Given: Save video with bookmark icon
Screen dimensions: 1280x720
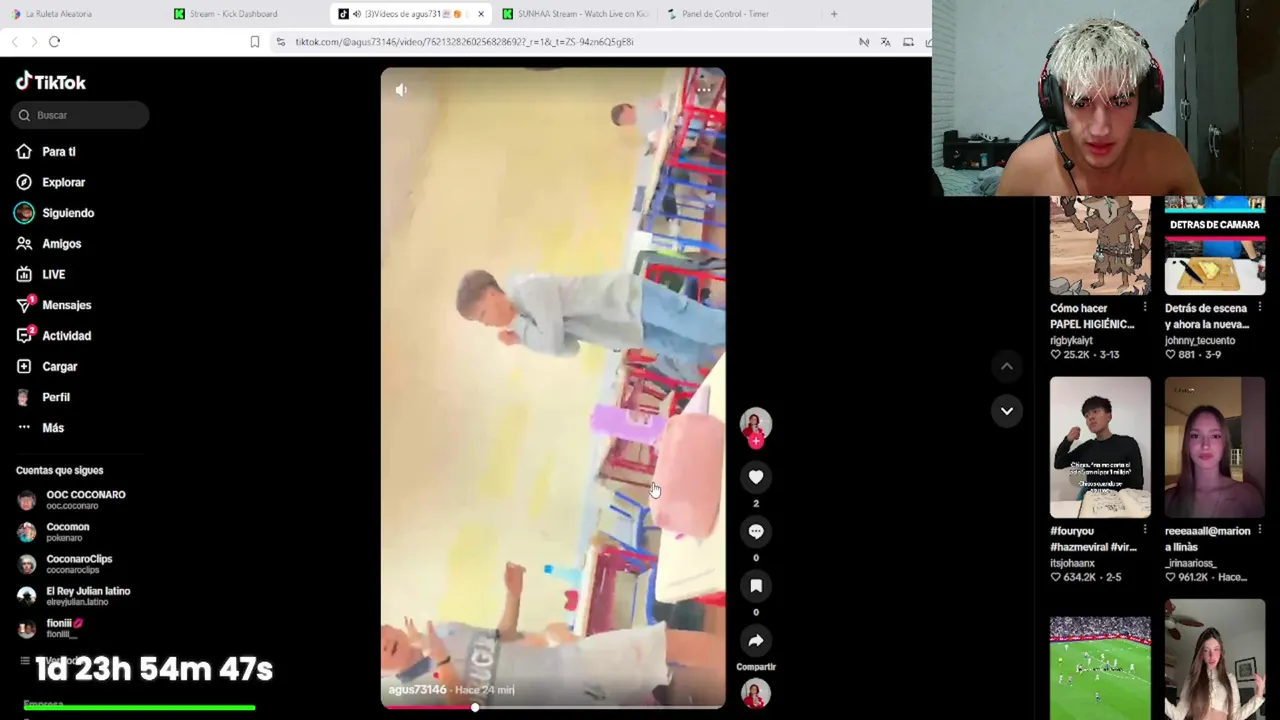Looking at the screenshot, I should 756,586.
